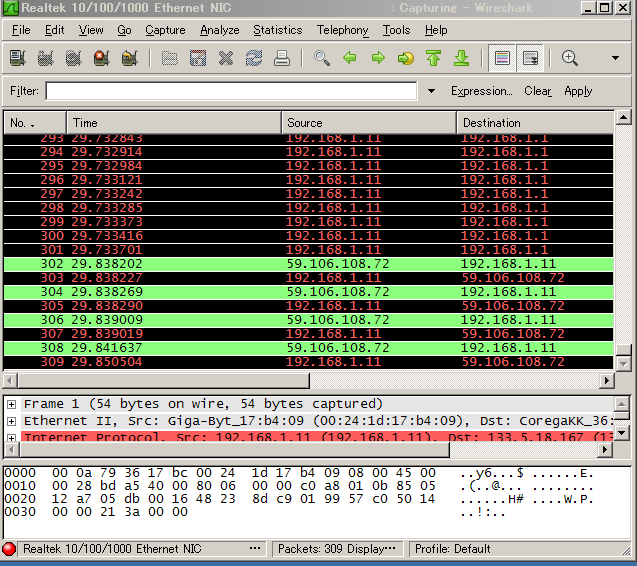Image resolution: width=637 pixels, height=566 pixels.
Task: Open the Capture menu
Action: (165, 30)
